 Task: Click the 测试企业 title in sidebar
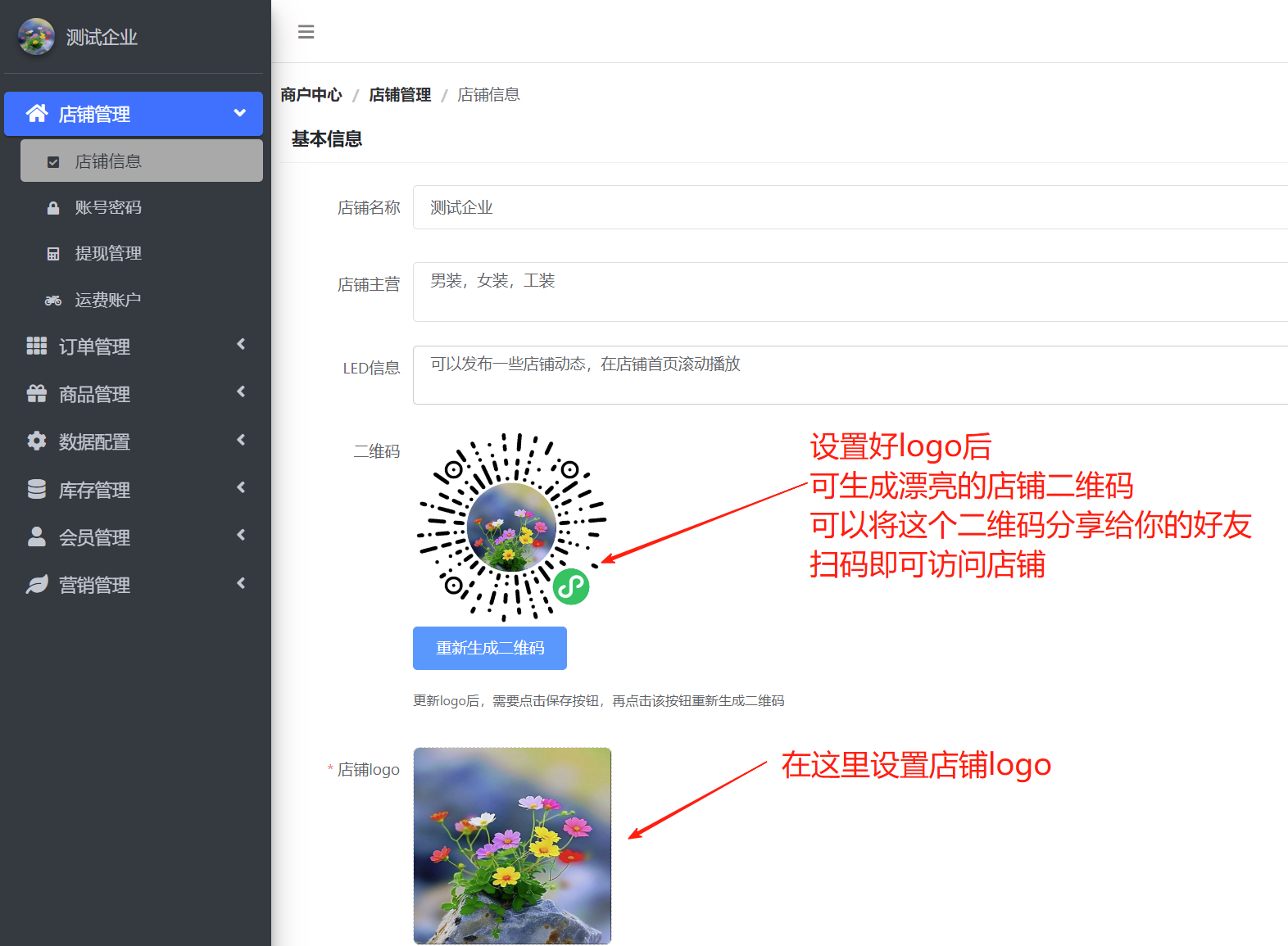tap(102, 37)
